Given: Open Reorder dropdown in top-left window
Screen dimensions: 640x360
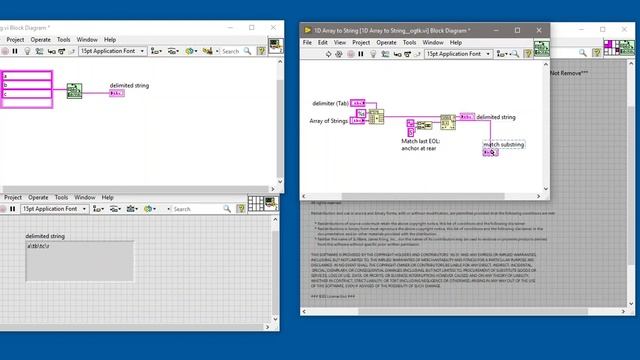Looking at the screenshot, I should pyautogui.click(x=190, y=51).
